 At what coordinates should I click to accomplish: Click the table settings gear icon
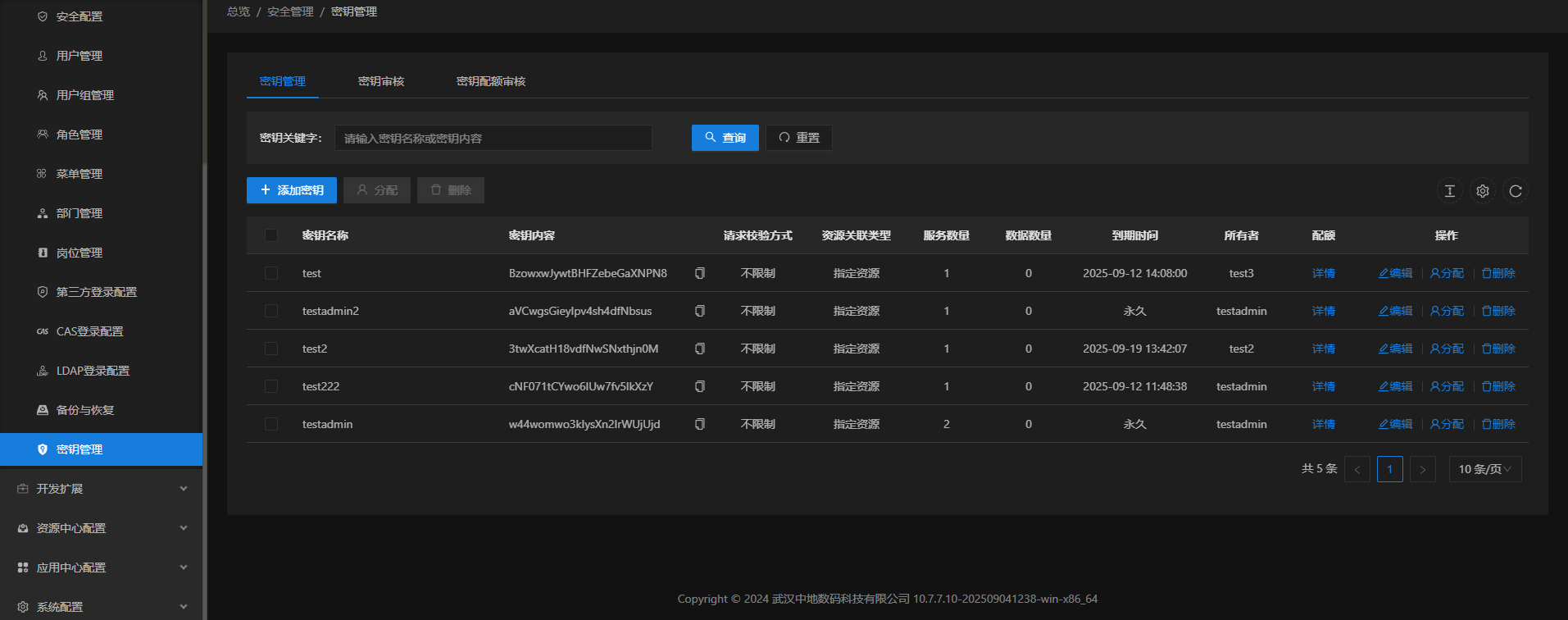(1482, 191)
